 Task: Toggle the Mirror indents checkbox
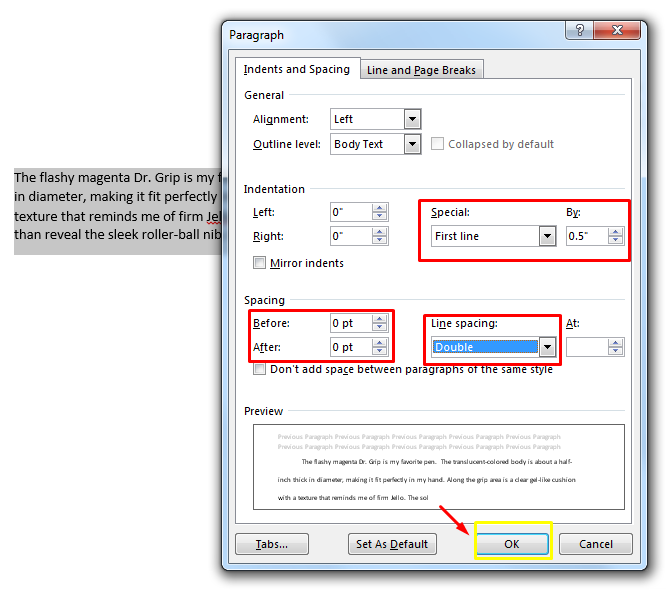coord(259,262)
